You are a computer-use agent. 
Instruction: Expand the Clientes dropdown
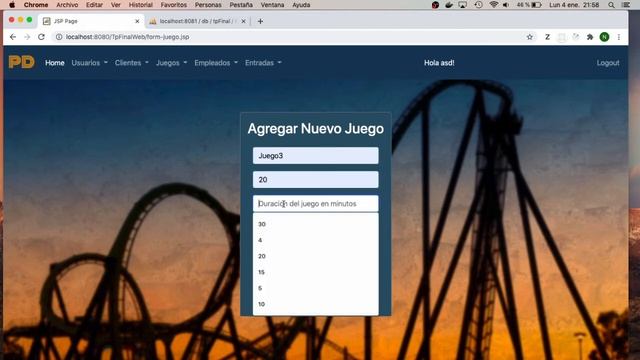point(131,63)
